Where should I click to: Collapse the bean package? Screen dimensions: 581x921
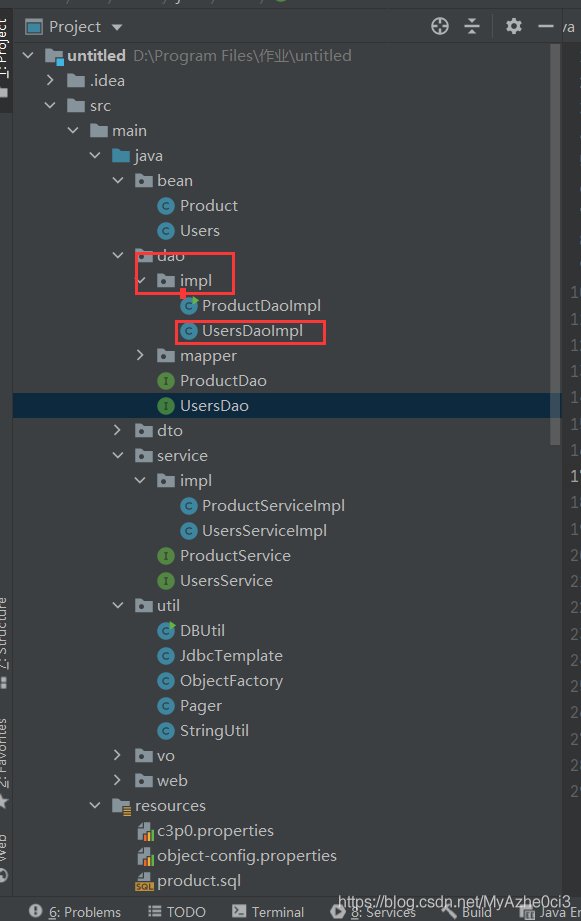click(x=118, y=180)
